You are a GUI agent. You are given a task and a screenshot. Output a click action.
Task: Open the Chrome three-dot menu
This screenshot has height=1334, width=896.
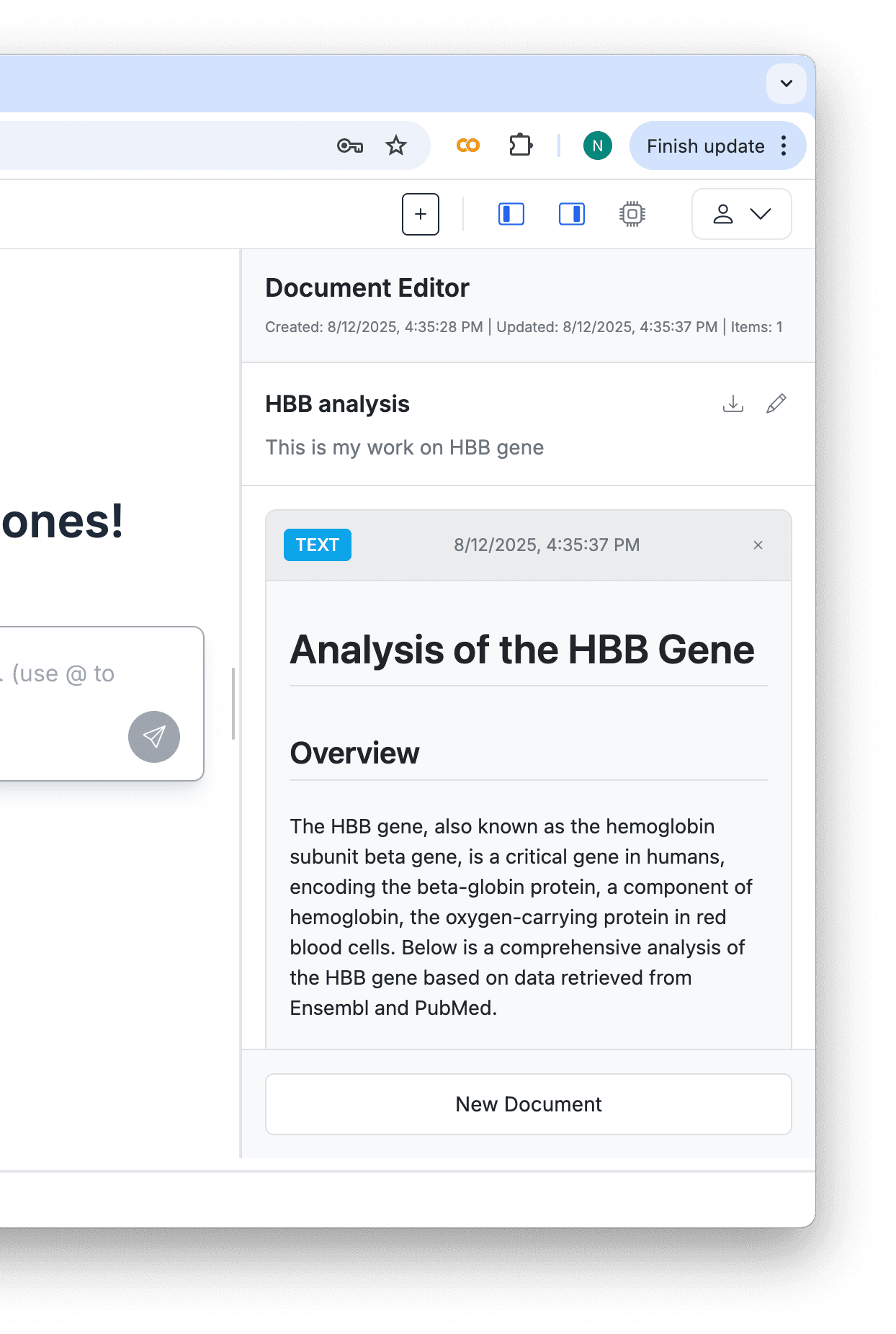pos(784,146)
